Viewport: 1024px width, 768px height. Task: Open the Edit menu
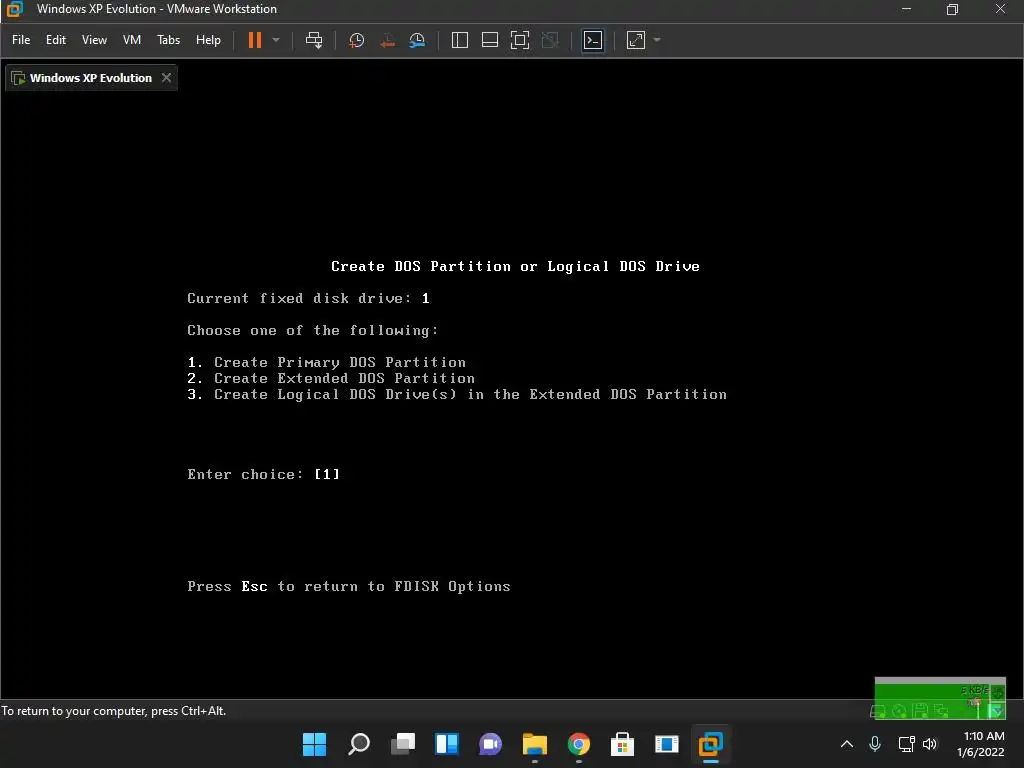56,40
